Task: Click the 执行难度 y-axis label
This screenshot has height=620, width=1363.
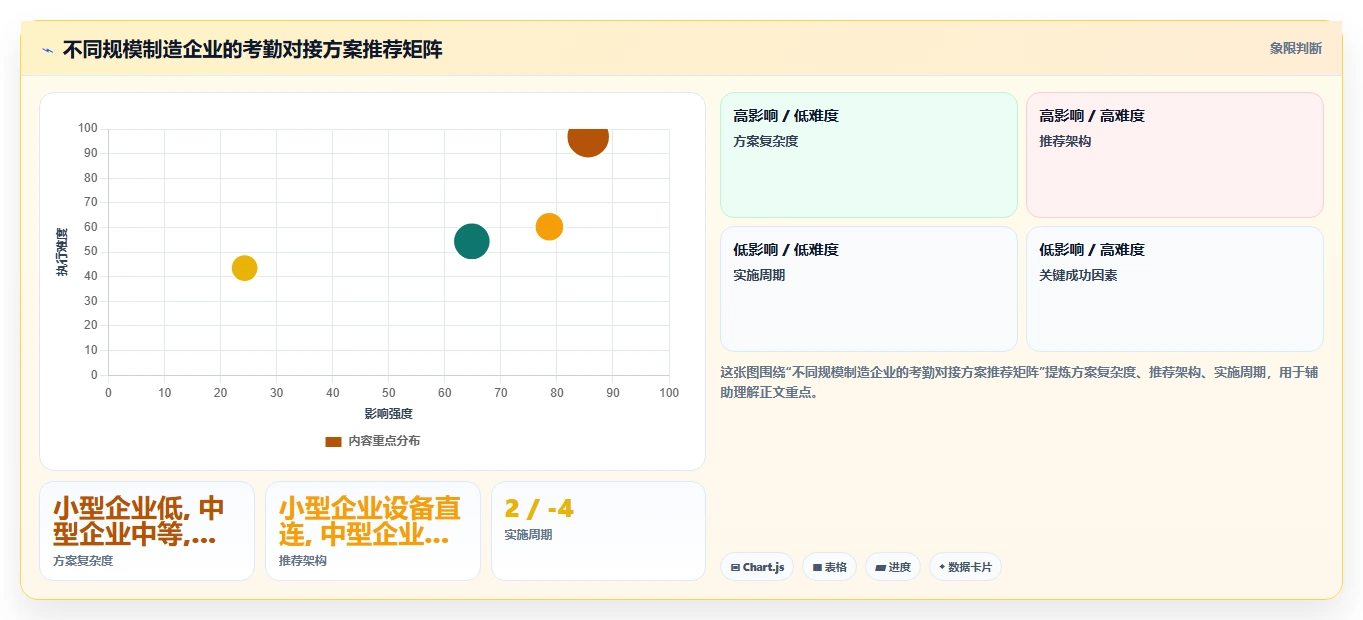Action: pyautogui.click(x=62, y=252)
